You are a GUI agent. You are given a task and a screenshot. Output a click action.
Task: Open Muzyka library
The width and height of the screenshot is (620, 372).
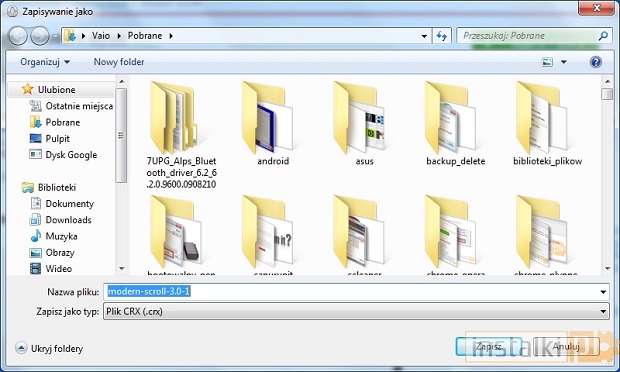click(x=61, y=236)
